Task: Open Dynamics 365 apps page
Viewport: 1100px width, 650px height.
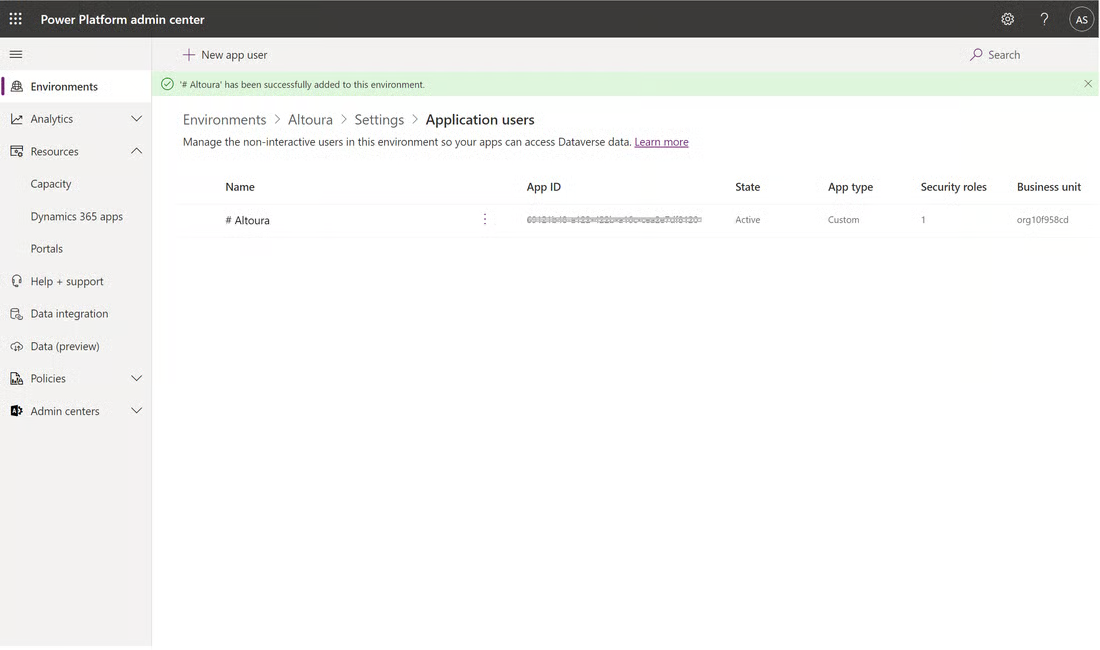Action: [x=76, y=217]
